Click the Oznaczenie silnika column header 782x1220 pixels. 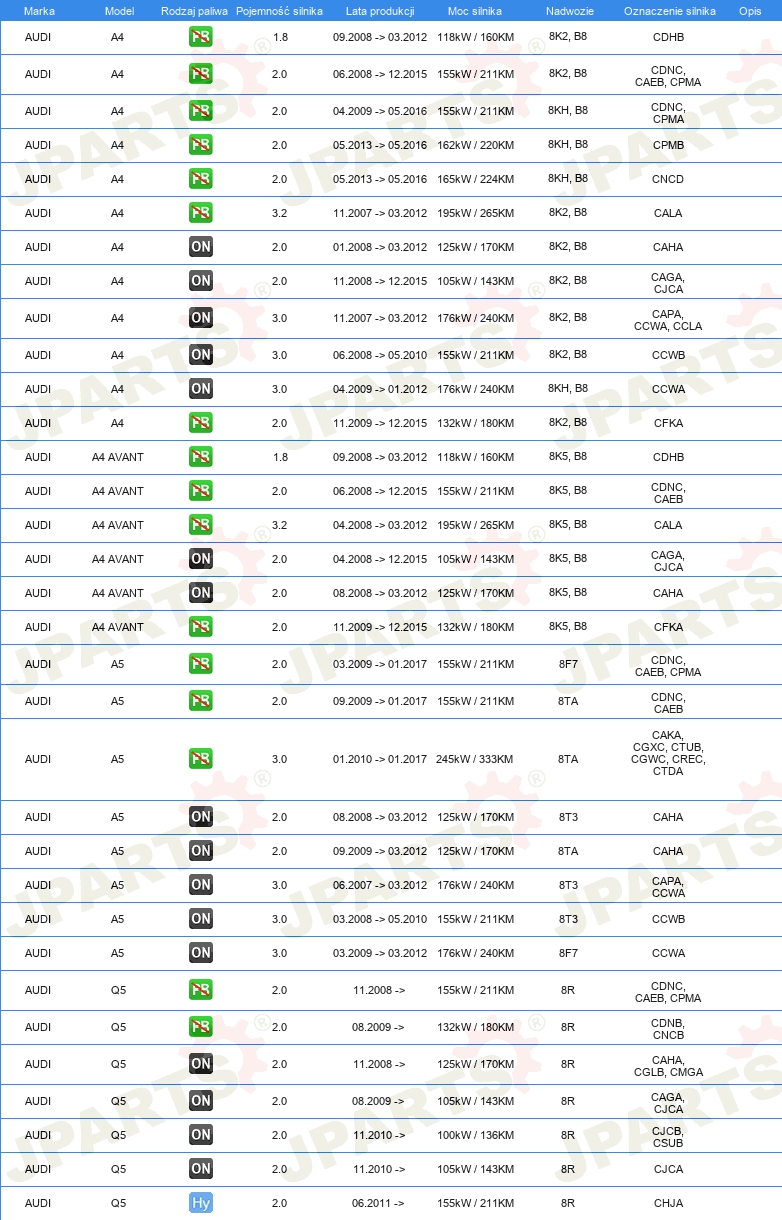coord(669,10)
